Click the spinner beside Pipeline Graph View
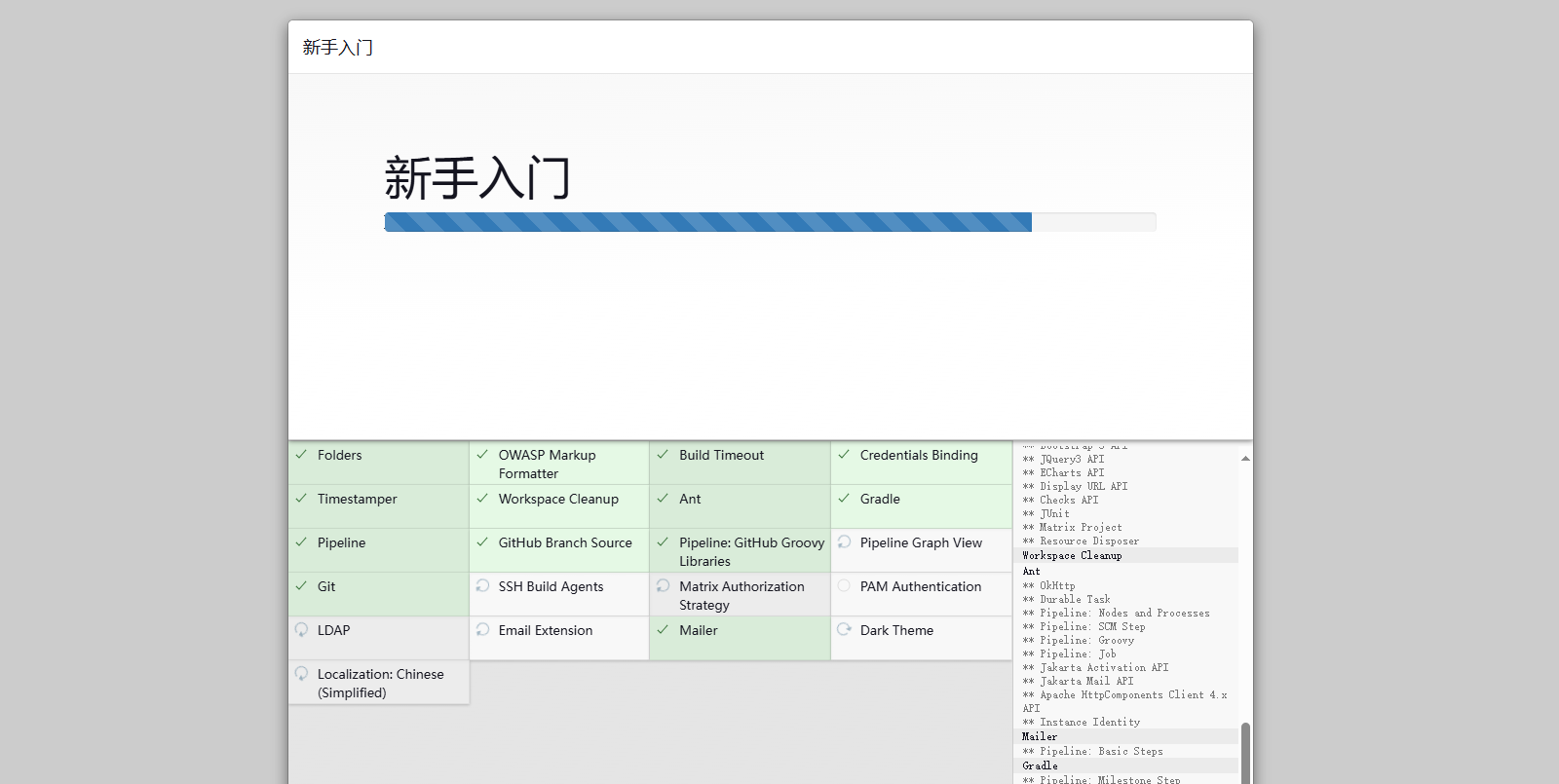Viewport: 1559px width, 784px height. (844, 542)
